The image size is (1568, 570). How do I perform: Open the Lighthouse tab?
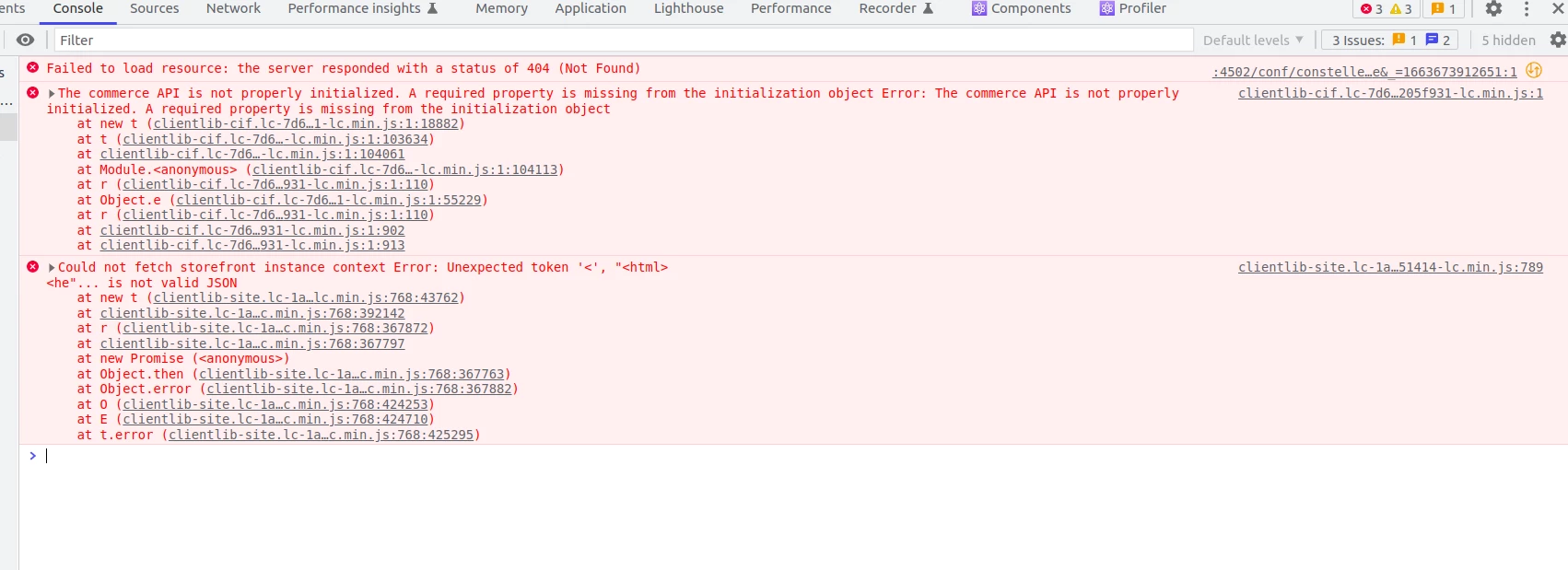(x=689, y=8)
